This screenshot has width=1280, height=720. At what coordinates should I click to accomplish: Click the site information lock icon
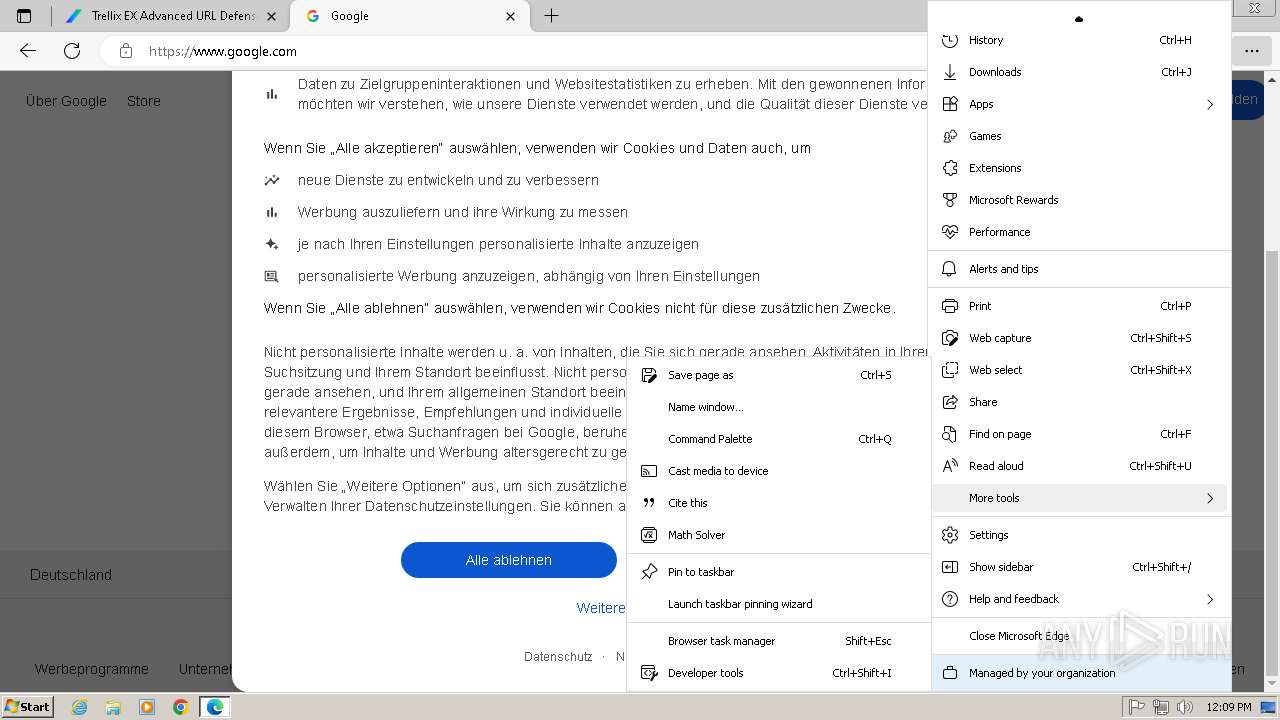click(125, 51)
